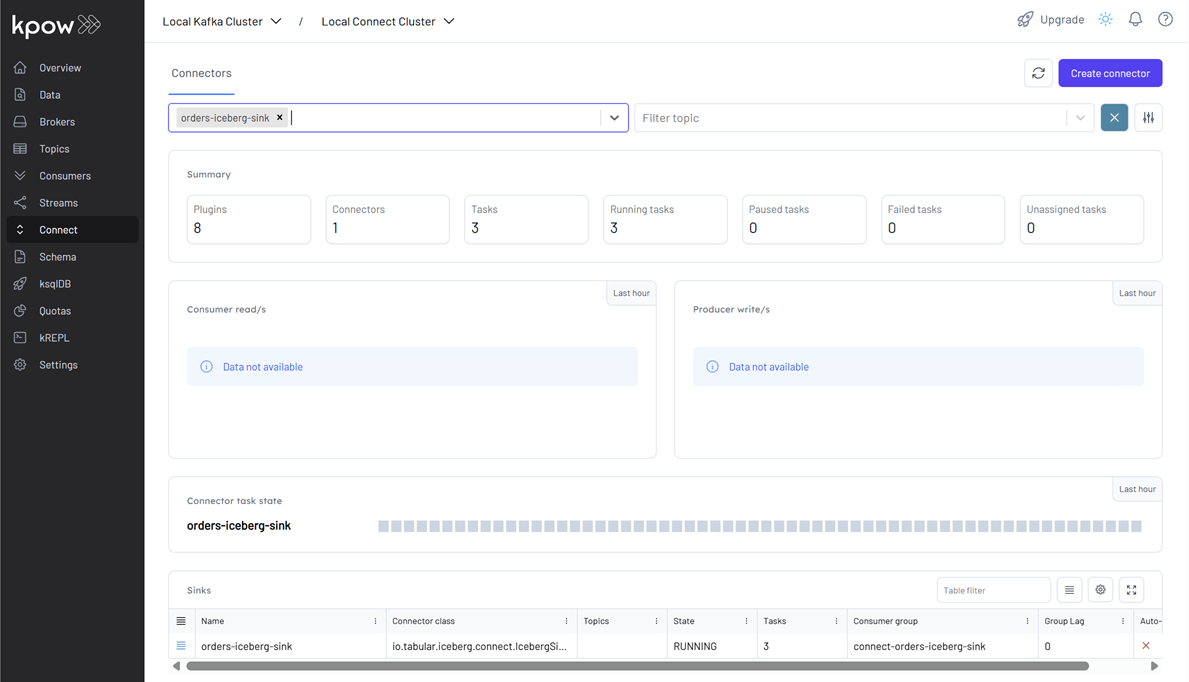Open the notifications bell
The image size is (1189, 682).
click(x=1135, y=20)
